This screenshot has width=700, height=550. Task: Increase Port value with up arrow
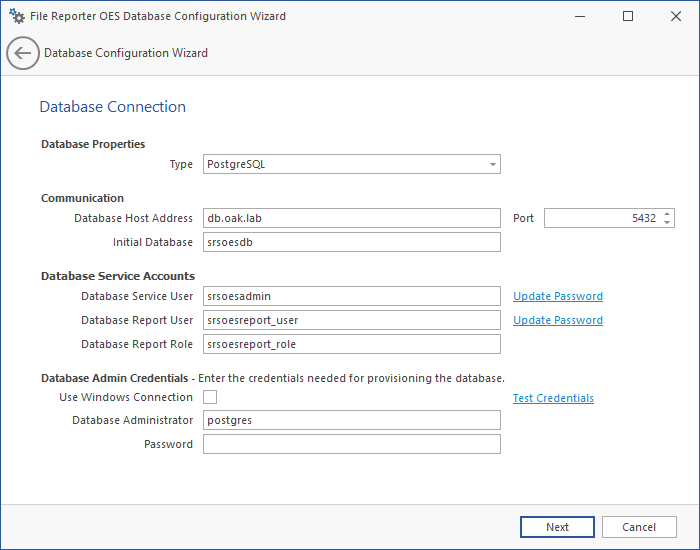pos(667,214)
